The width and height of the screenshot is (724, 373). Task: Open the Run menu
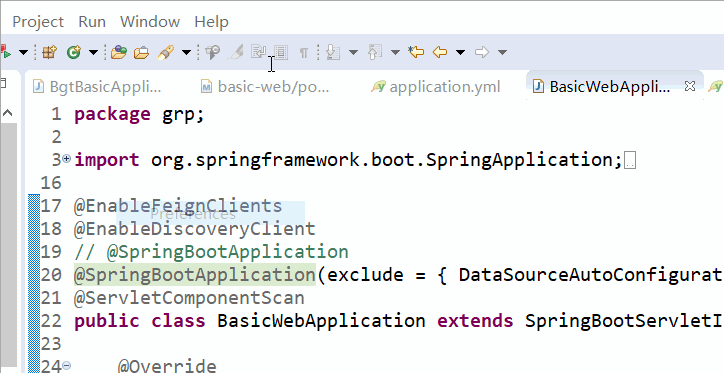pyautogui.click(x=92, y=22)
